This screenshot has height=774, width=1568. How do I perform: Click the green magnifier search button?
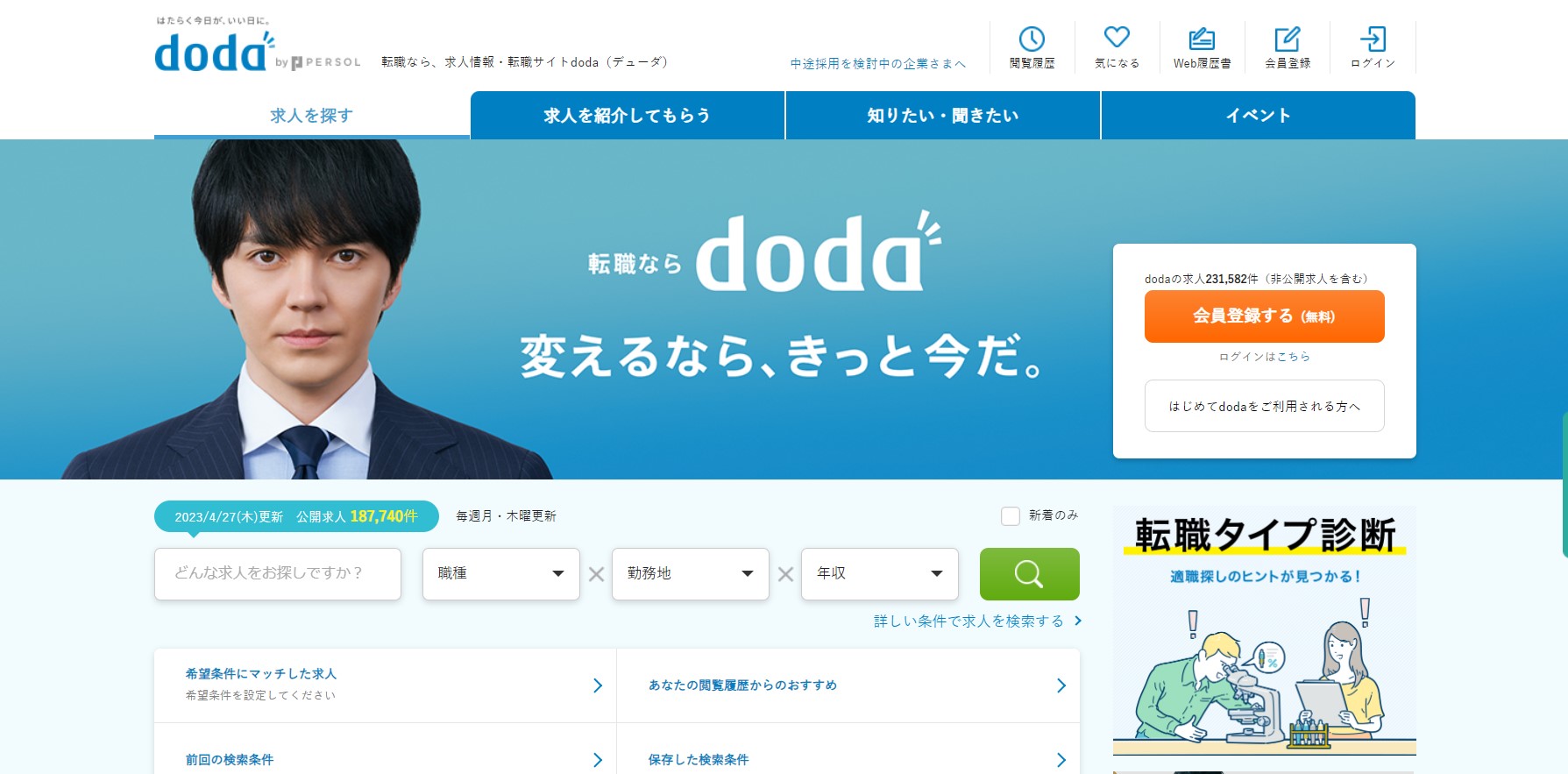(1029, 574)
